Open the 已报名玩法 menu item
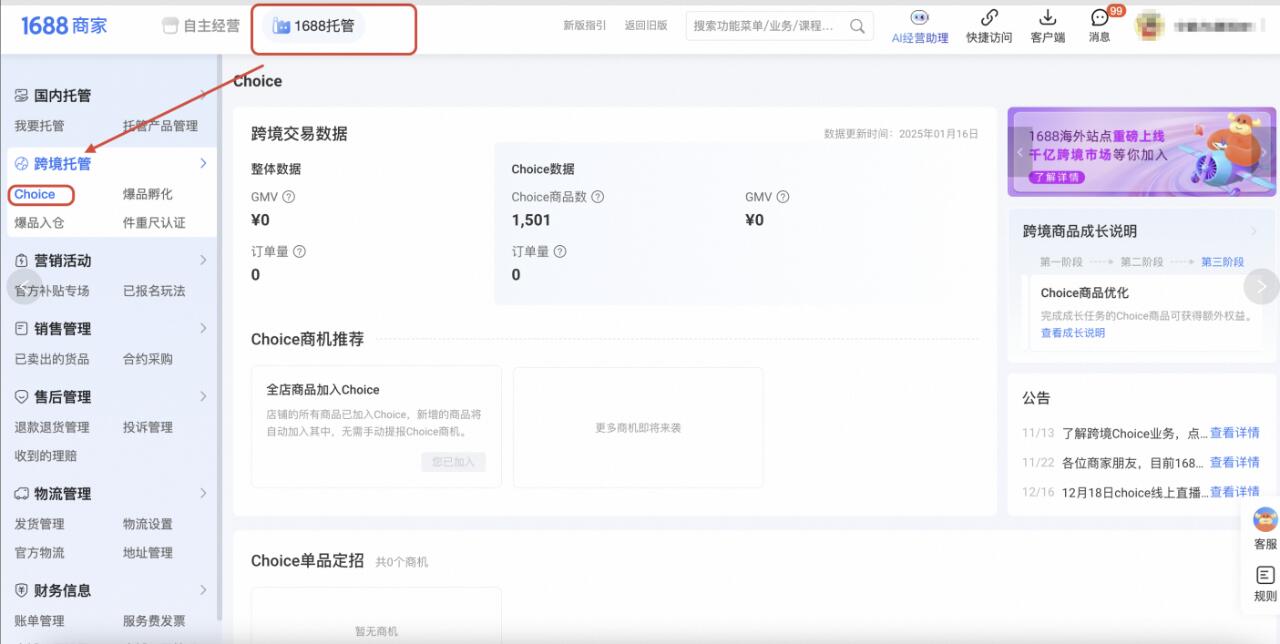This screenshot has width=1280, height=644. [154, 291]
